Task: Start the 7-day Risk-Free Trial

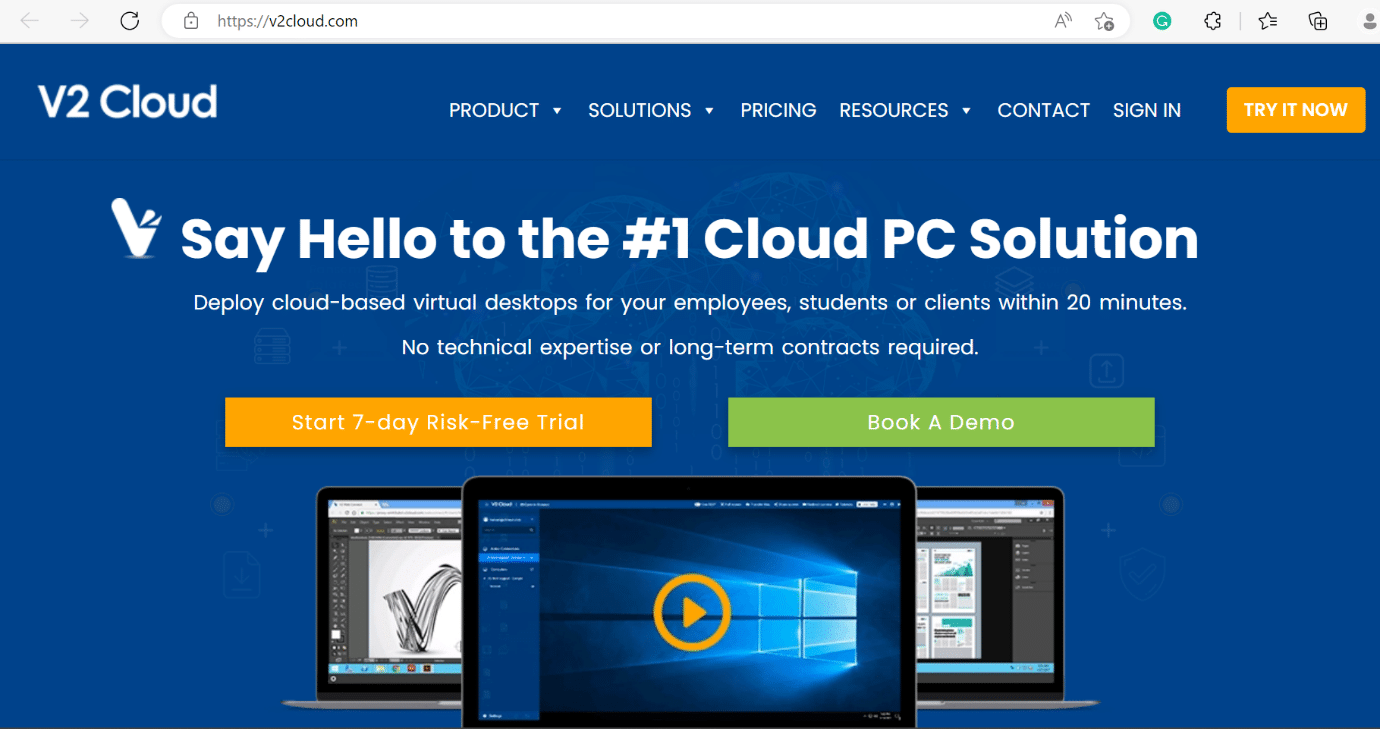Action: (x=438, y=422)
